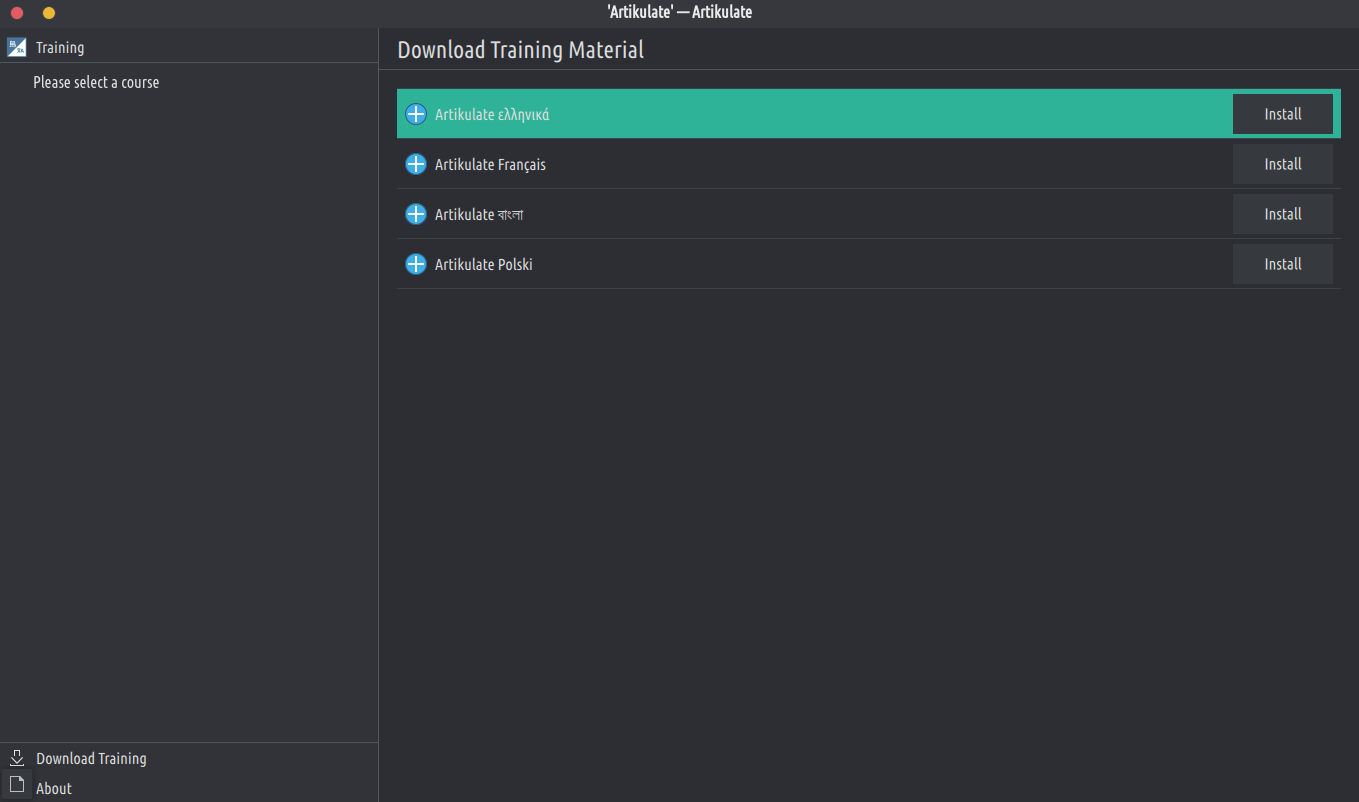Minimize the window with yellow button
This screenshot has height=802, width=1359.
click(x=49, y=13)
